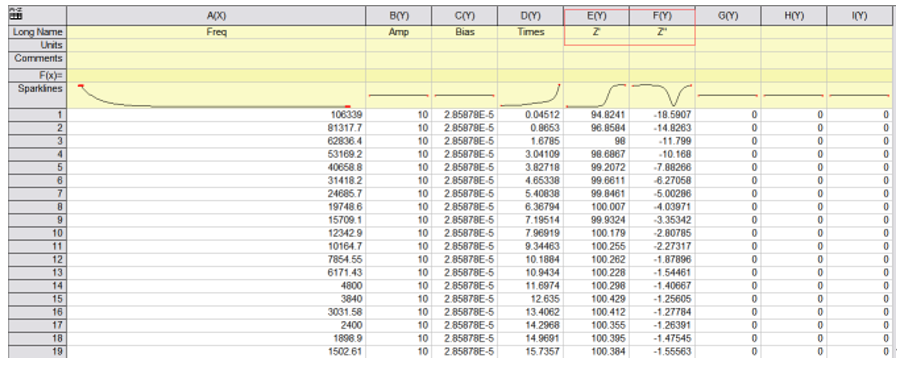Click frequency cell 4800
The width and height of the screenshot is (897, 366).
tap(216, 285)
